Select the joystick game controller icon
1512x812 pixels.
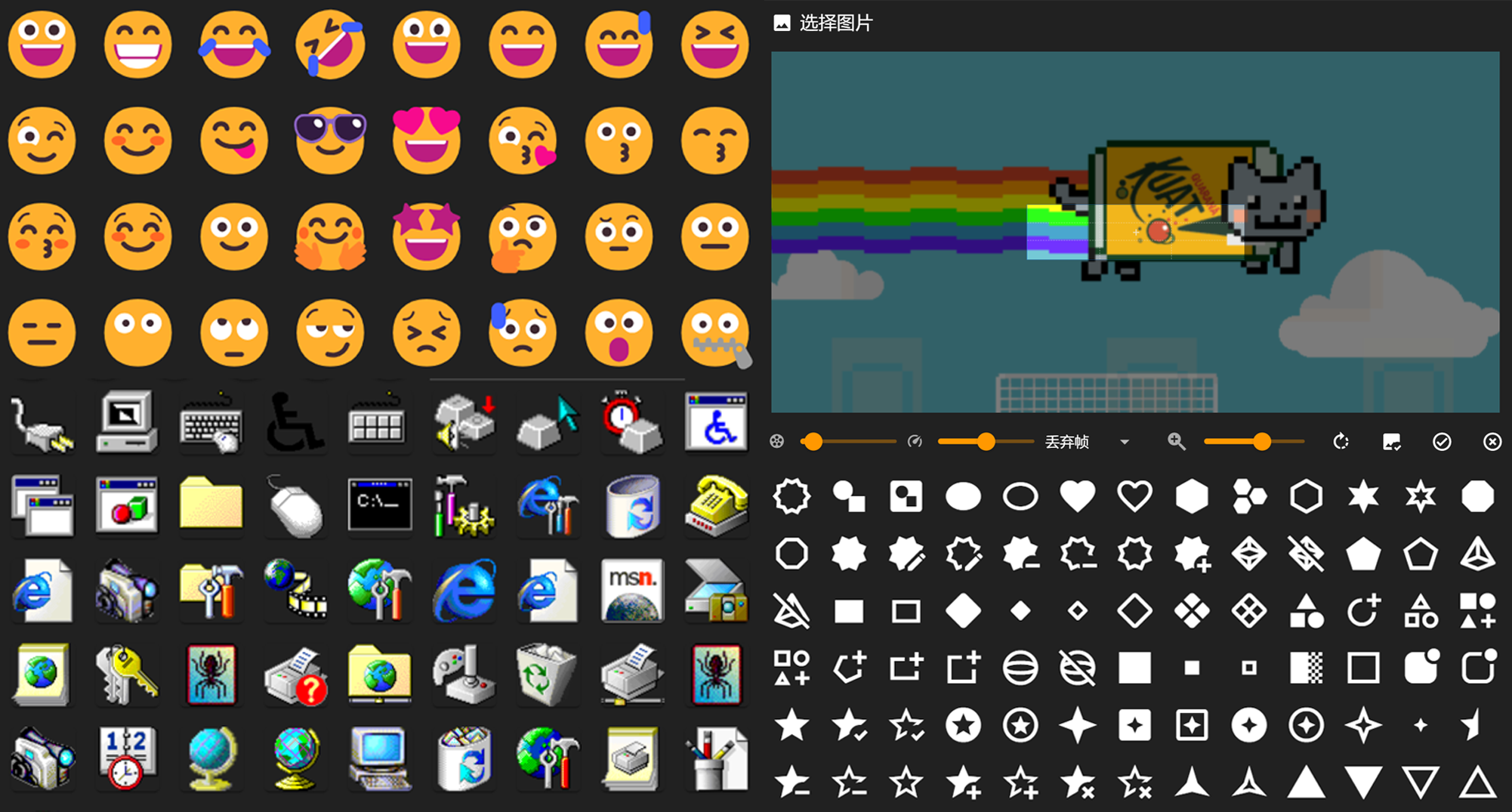pyautogui.click(x=464, y=673)
